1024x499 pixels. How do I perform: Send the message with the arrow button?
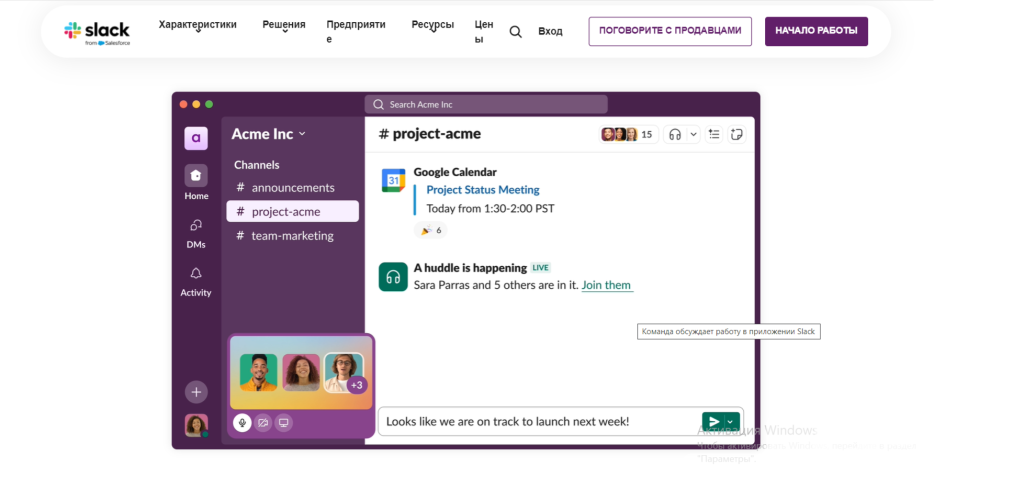pos(713,421)
